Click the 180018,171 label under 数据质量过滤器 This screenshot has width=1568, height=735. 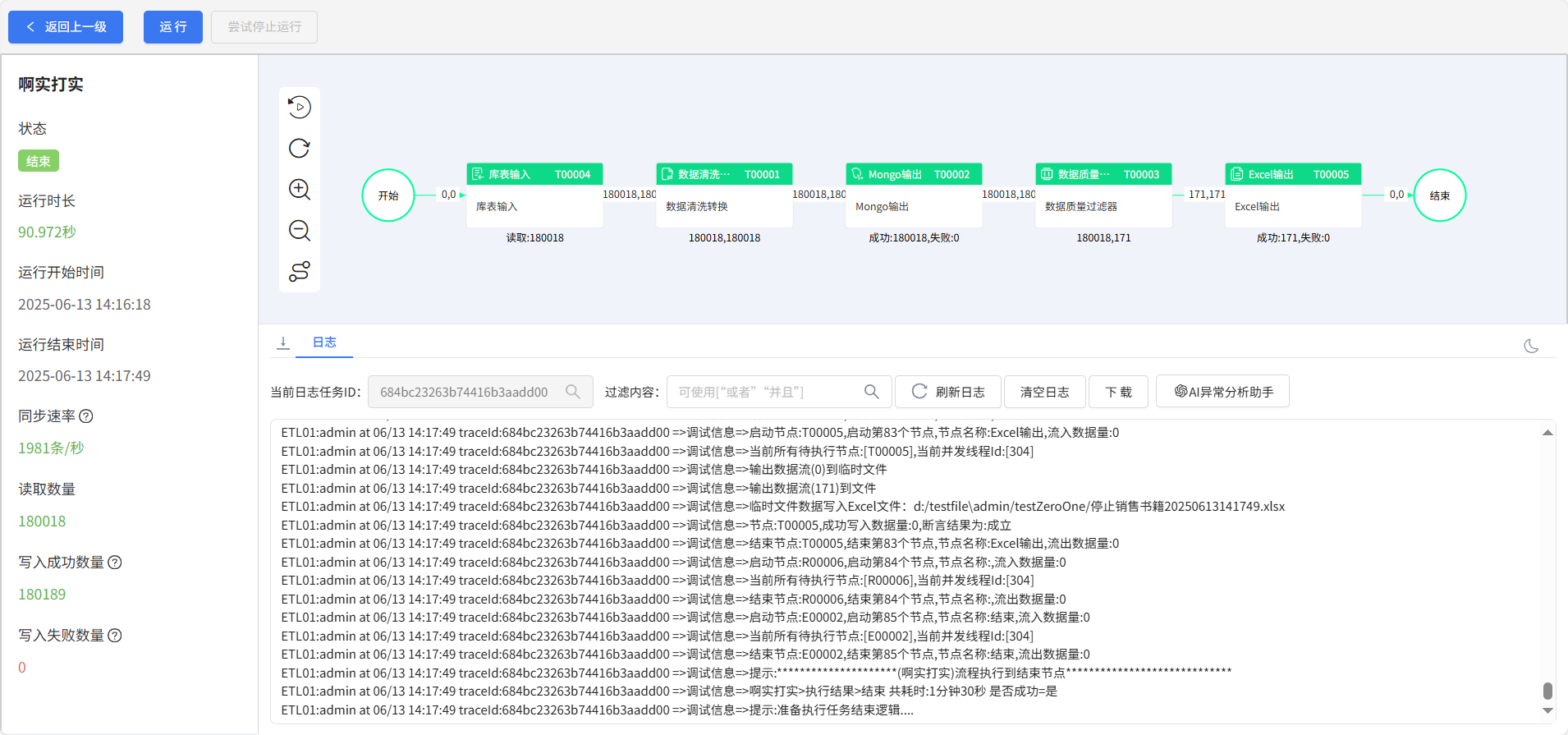(x=1104, y=238)
